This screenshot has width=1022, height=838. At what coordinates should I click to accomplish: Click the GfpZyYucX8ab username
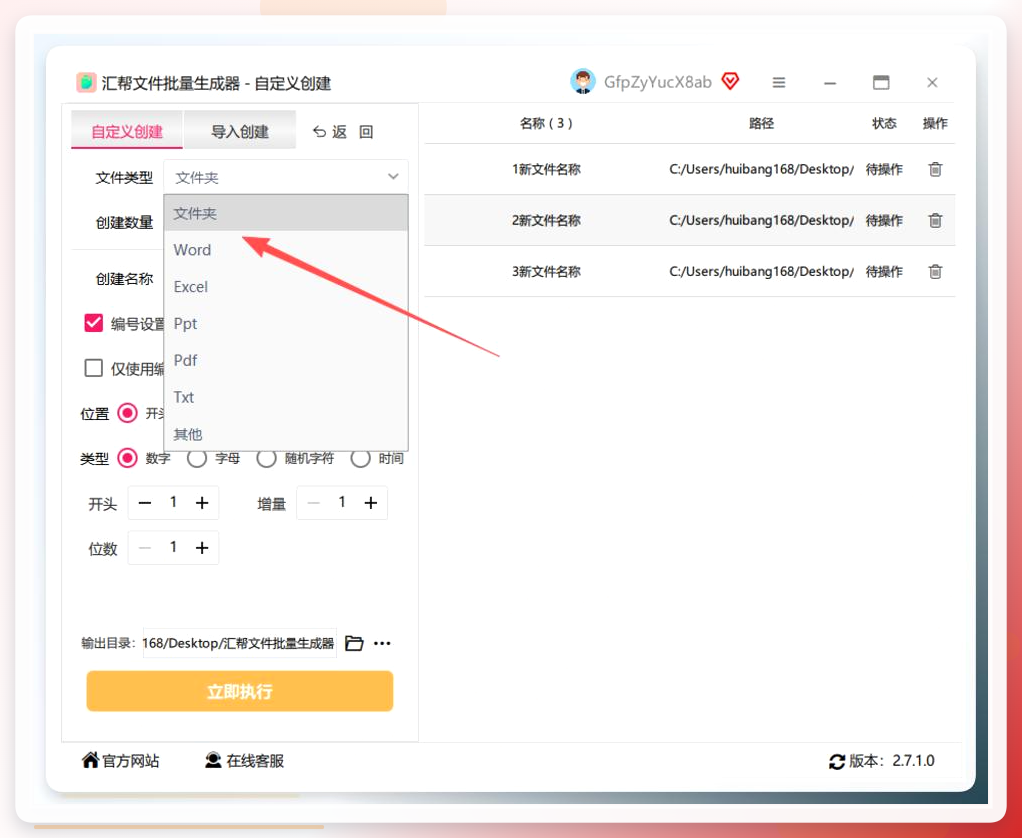(x=657, y=82)
